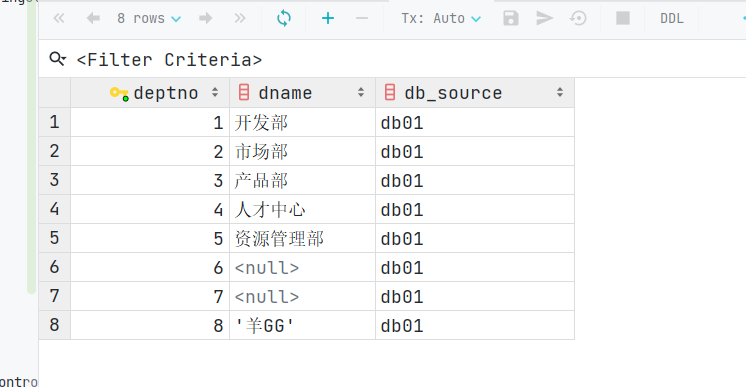Go to first page of rows

pyautogui.click(x=59, y=19)
